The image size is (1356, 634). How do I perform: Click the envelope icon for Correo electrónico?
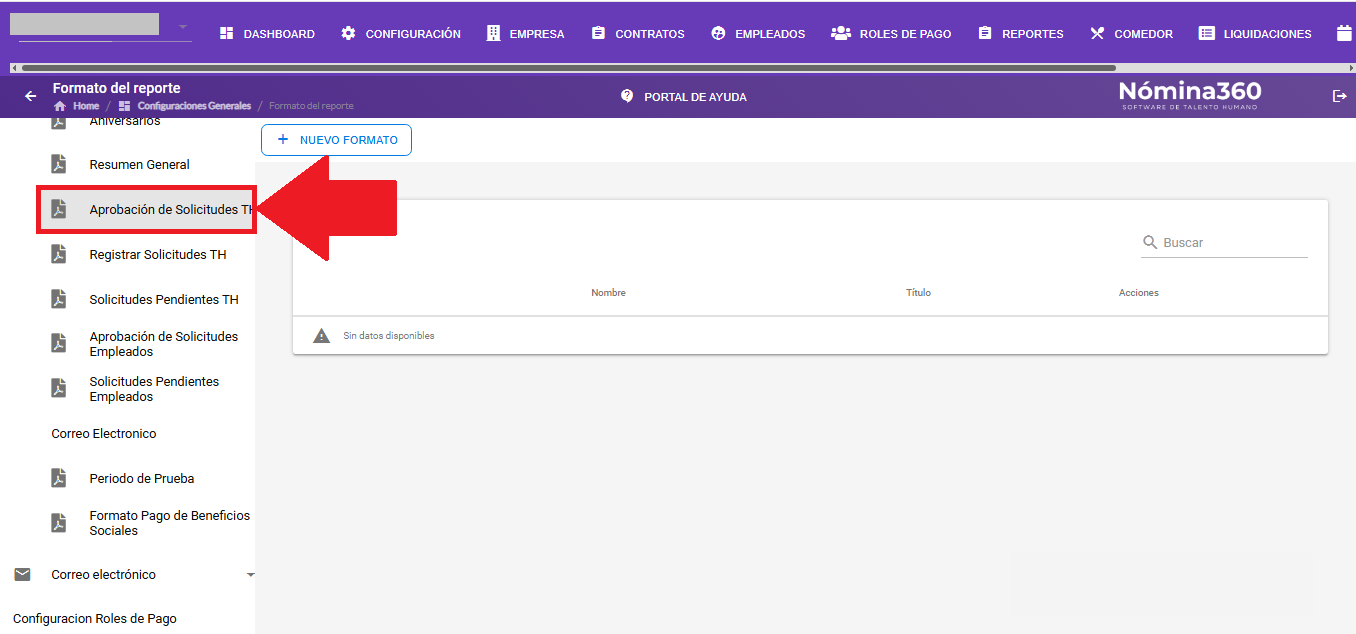tap(22, 574)
